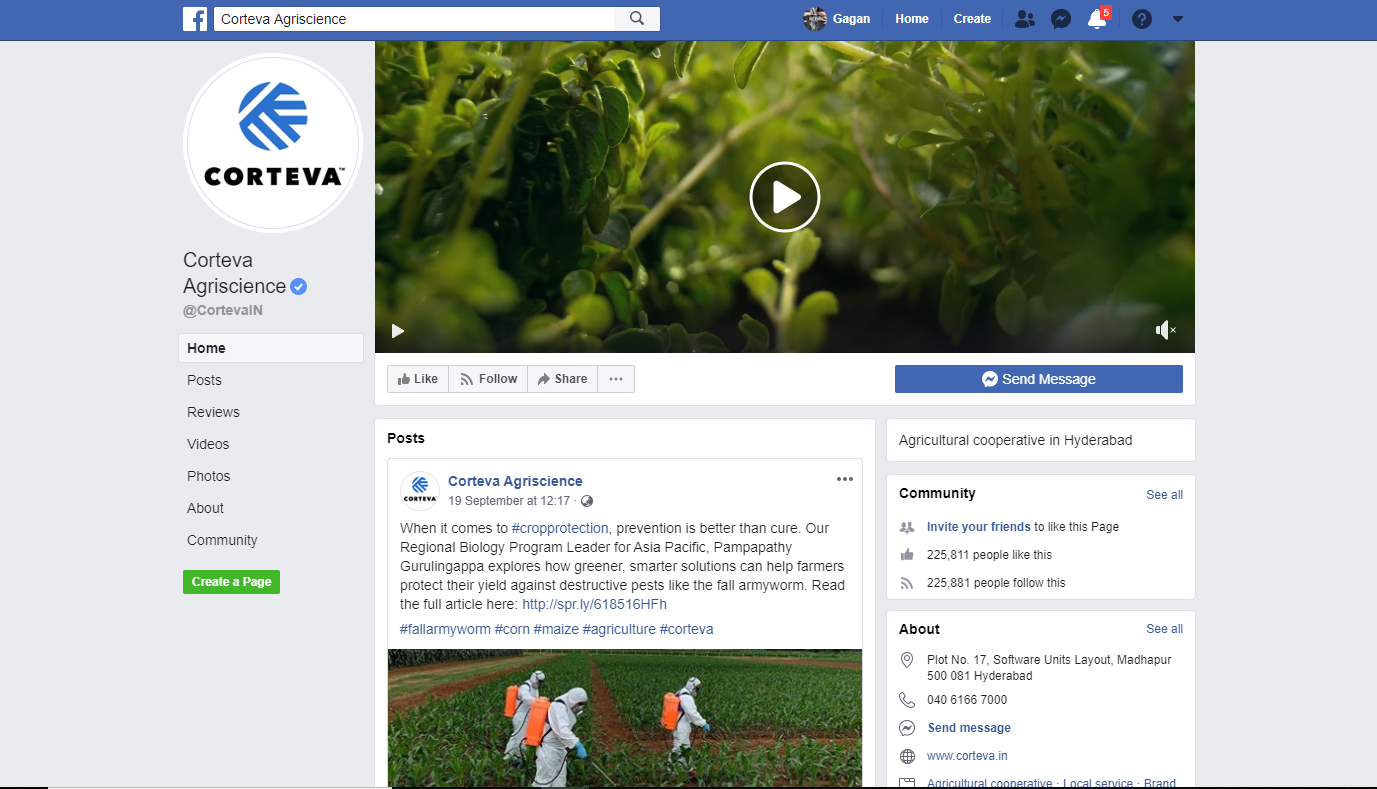
Task: Click the Share page button
Action: coord(562,379)
